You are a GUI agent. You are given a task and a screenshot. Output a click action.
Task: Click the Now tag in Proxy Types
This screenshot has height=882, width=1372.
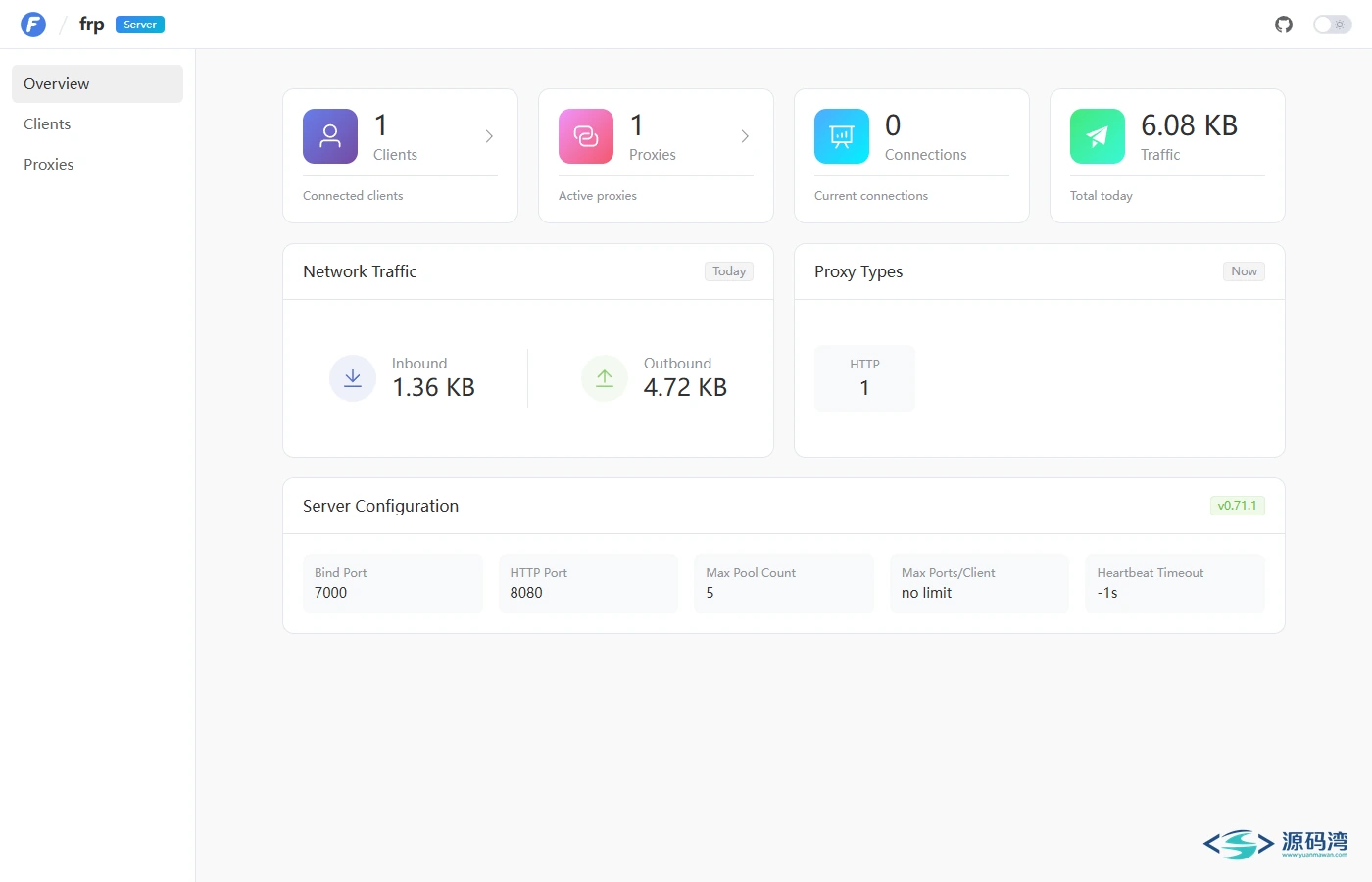1244,271
